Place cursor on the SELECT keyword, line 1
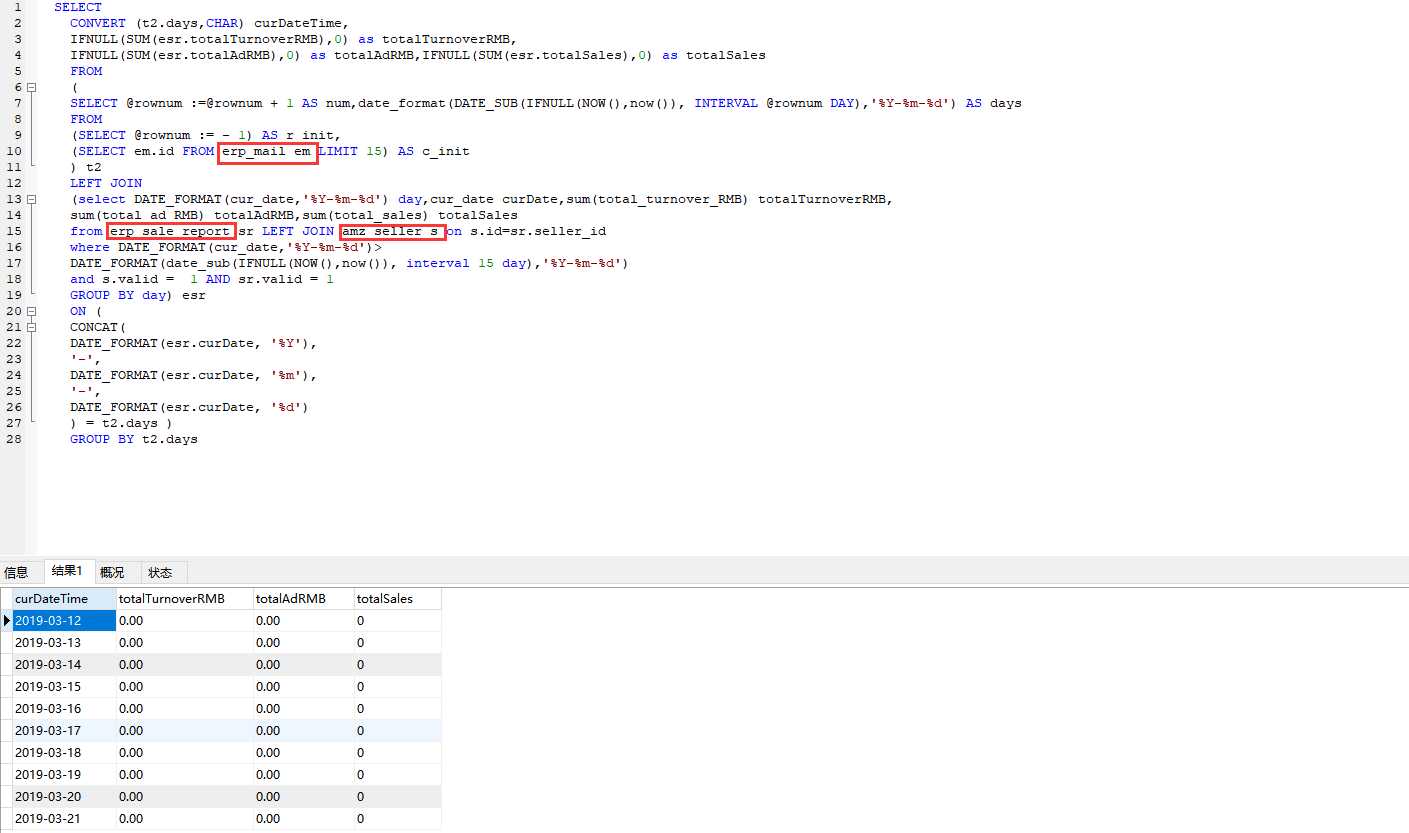1409x833 pixels. (78, 7)
